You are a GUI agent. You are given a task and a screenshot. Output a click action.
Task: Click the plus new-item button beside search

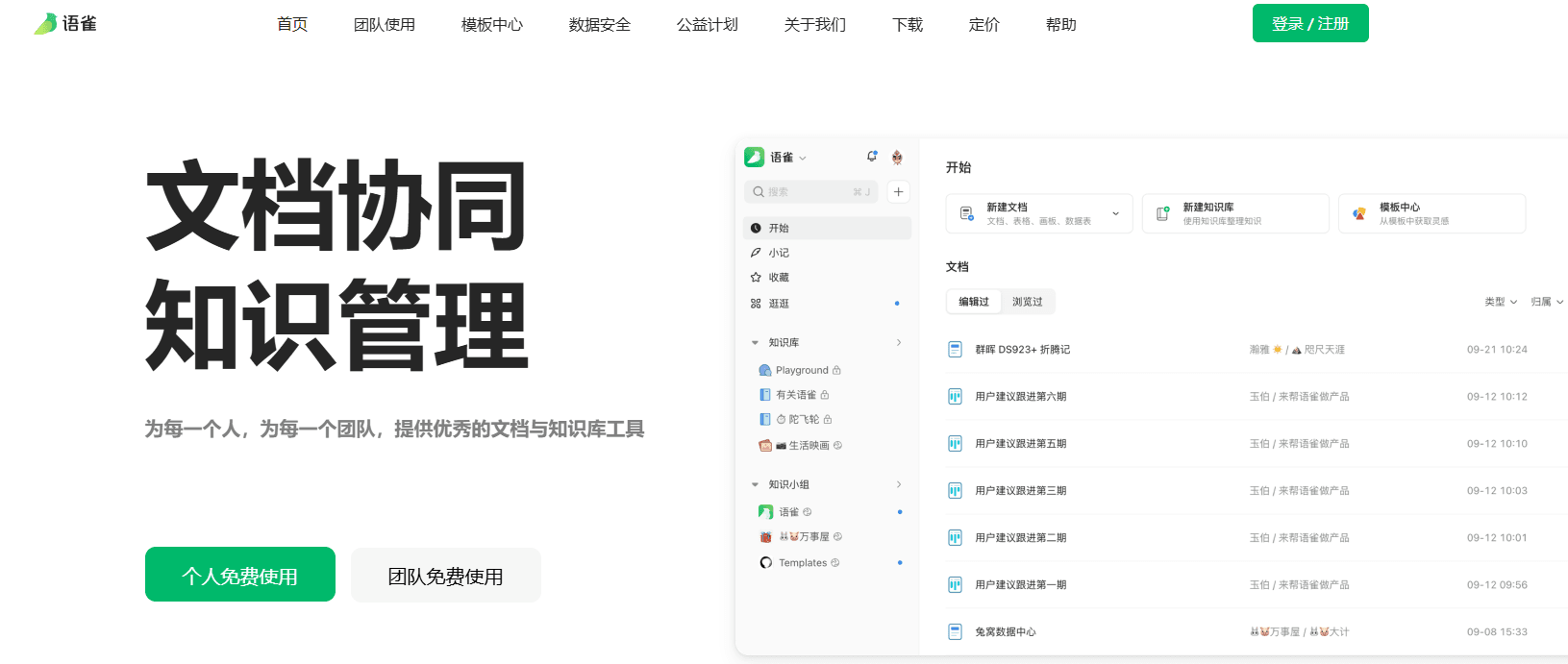point(899,191)
